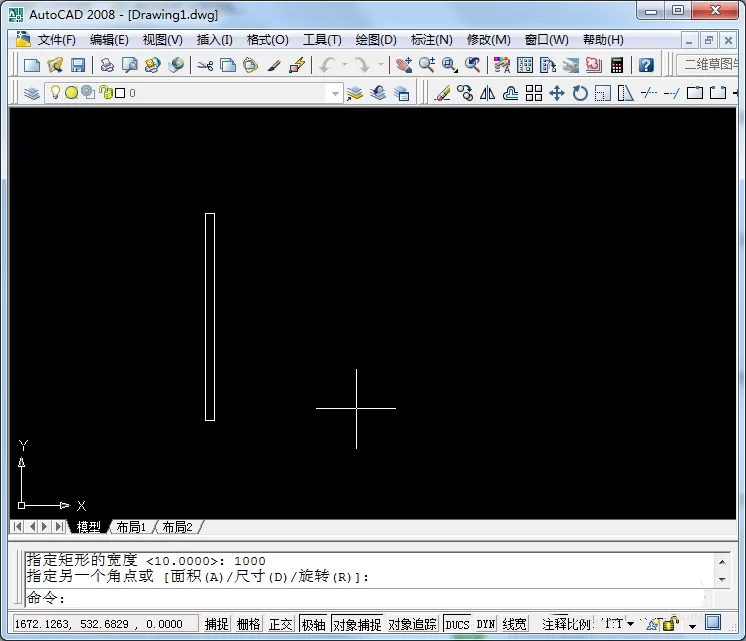
Task: Toggle 捕捉 snap mode
Action: pos(216,624)
